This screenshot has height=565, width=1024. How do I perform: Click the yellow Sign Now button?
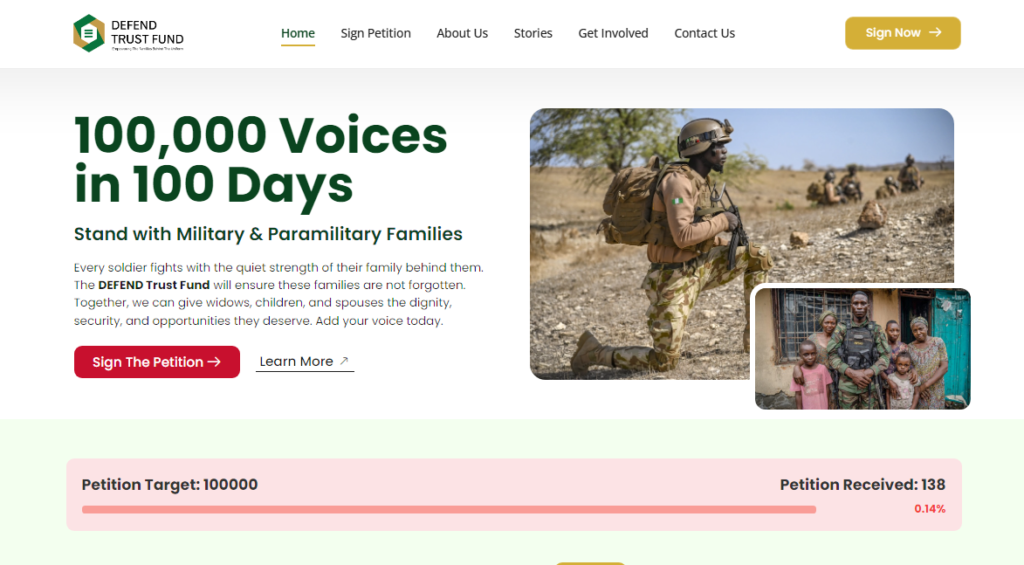tap(903, 33)
